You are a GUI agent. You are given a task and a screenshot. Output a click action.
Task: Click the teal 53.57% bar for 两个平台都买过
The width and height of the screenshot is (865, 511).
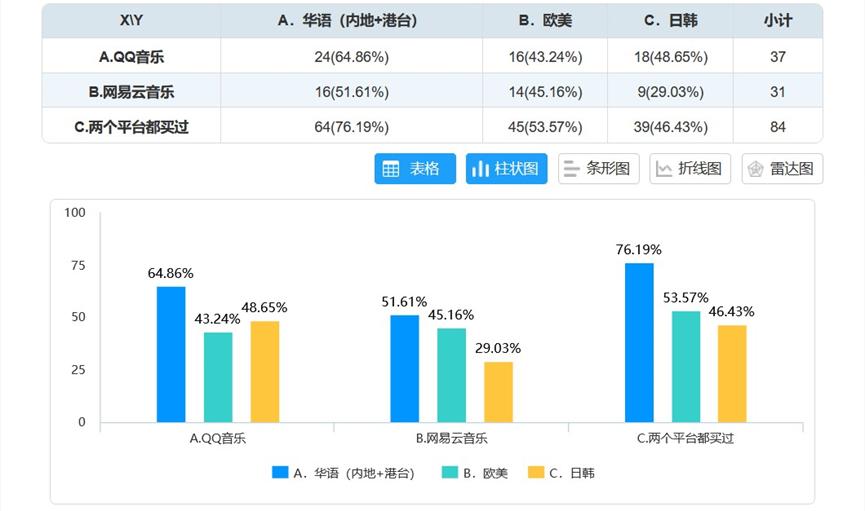point(686,367)
